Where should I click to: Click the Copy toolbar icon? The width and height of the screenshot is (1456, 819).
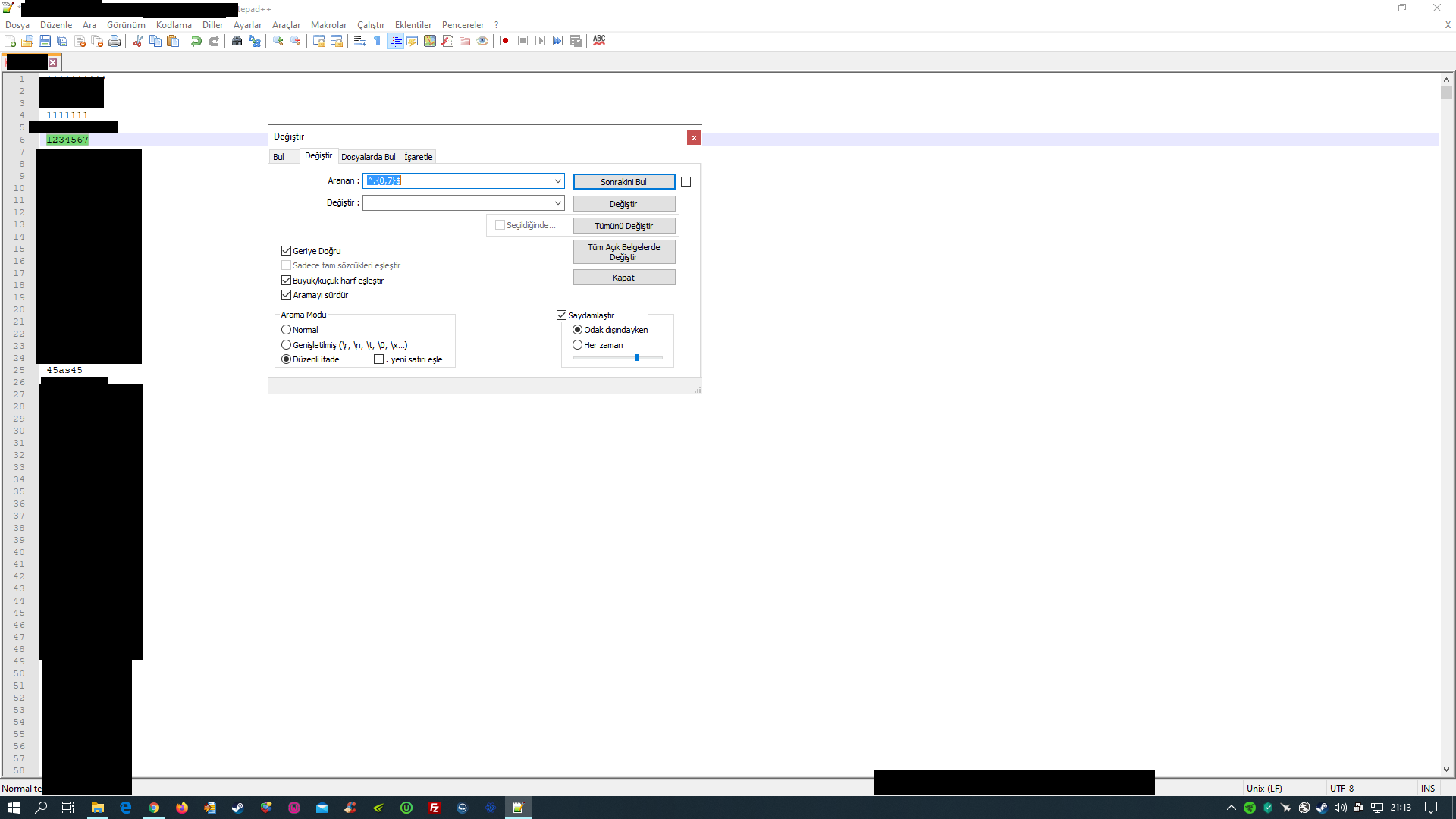point(155,41)
